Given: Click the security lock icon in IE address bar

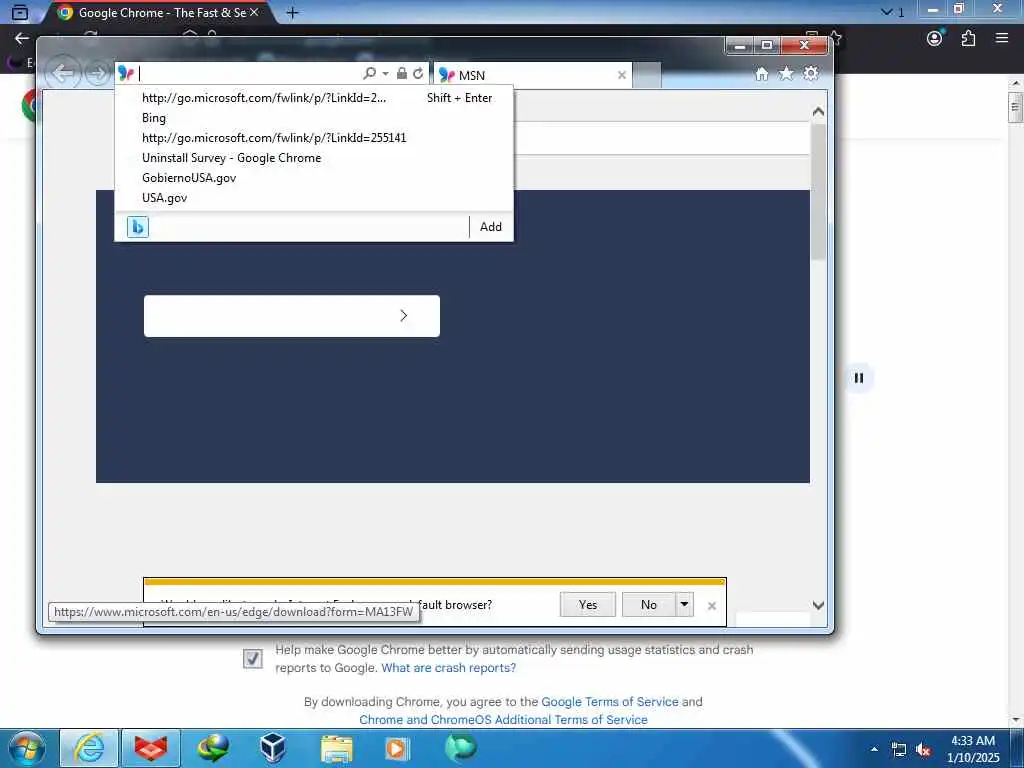Looking at the screenshot, I should (402, 74).
